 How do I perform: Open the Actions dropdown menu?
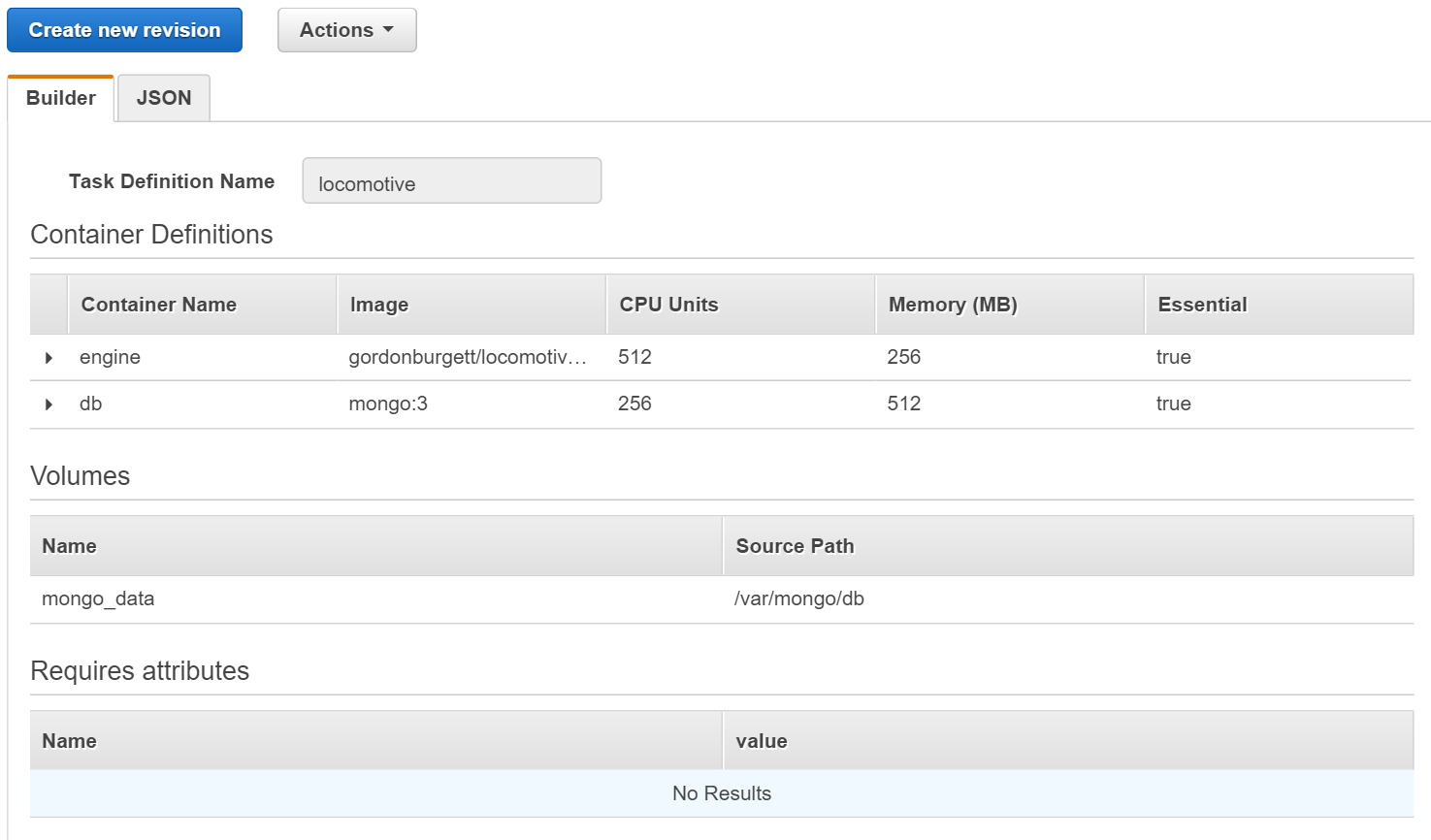click(x=346, y=30)
